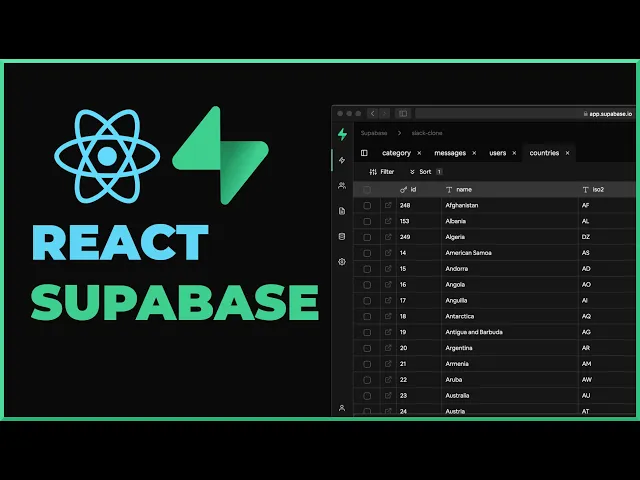Click the browser forward arrow
The width and height of the screenshot is (640, 480).
[384, 113]
